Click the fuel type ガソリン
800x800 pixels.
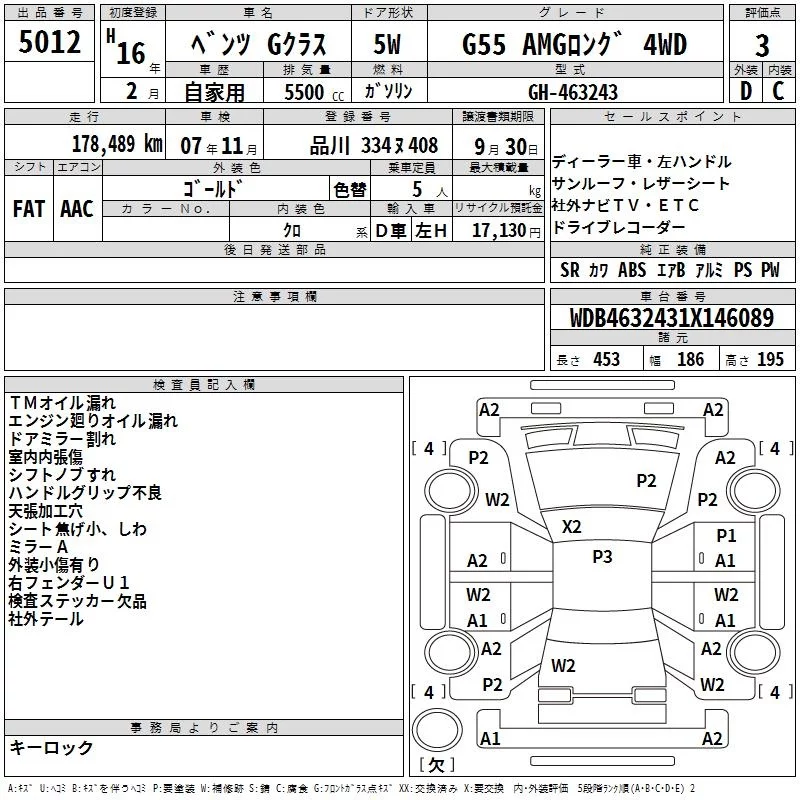point(388,91)
